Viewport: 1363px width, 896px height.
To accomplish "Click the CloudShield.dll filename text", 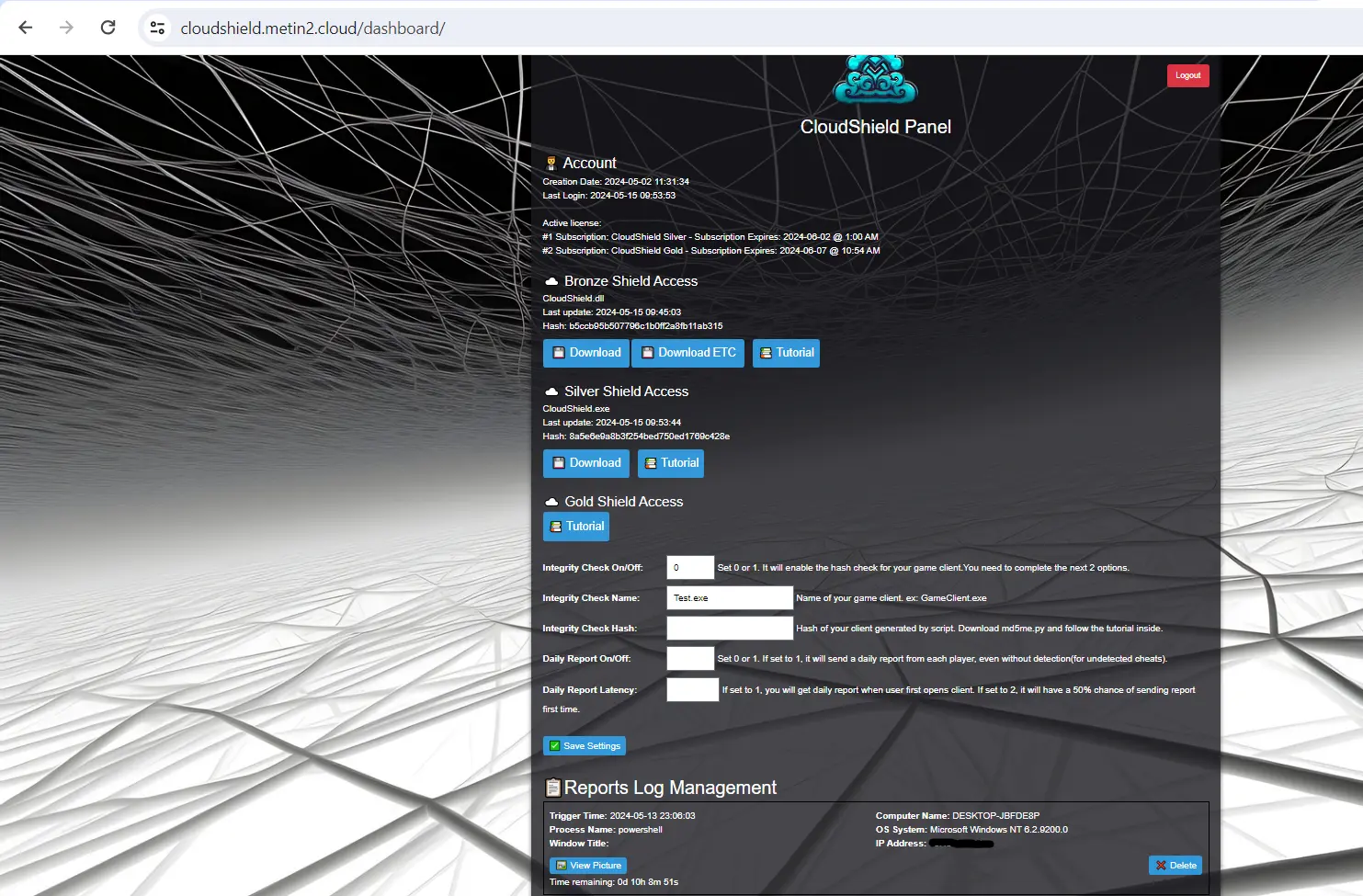I will pyautogui.click(x=574, y=299).
